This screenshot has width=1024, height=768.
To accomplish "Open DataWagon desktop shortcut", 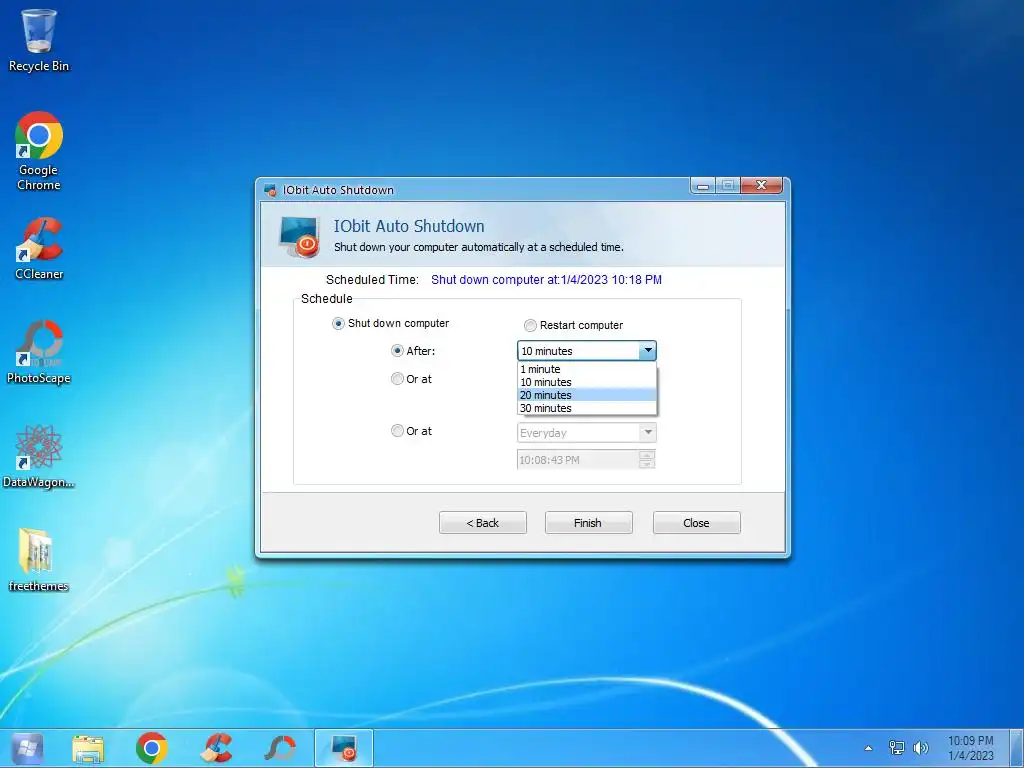I will click(39, 456).
